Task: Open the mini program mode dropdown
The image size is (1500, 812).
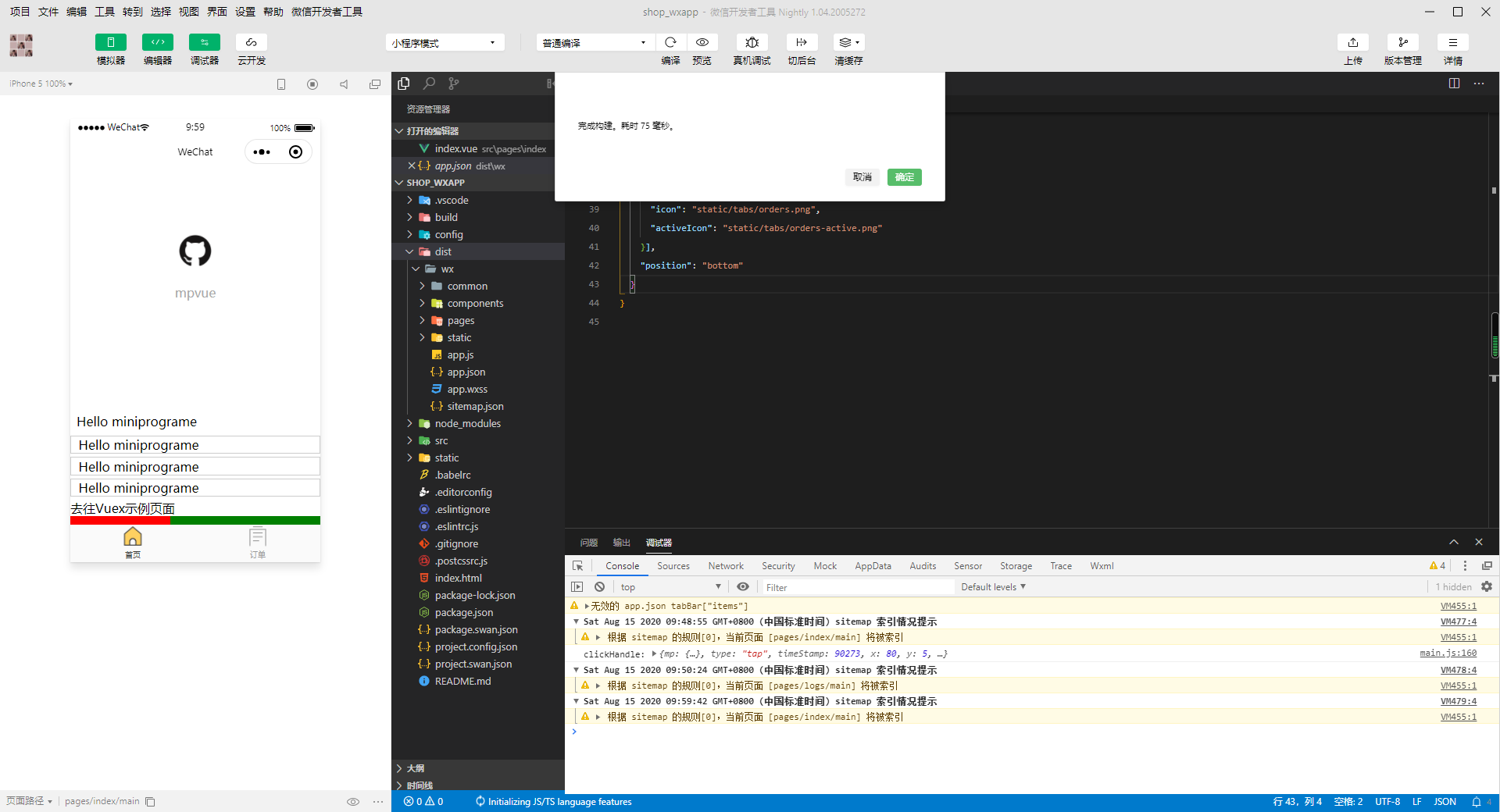Action: pyautogui.click(x=445, y=43)
